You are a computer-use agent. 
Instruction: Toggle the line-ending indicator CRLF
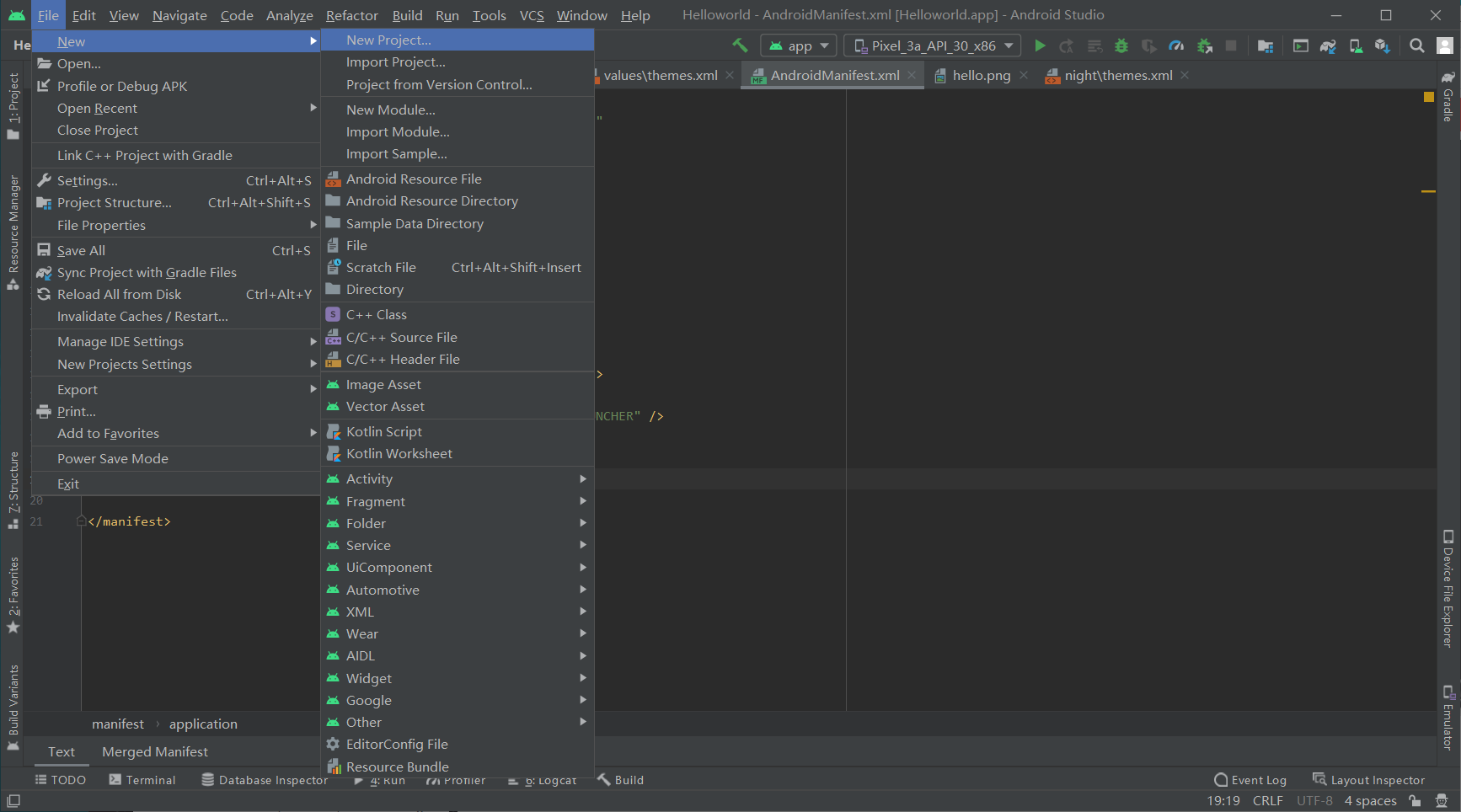coord(1268,800)
